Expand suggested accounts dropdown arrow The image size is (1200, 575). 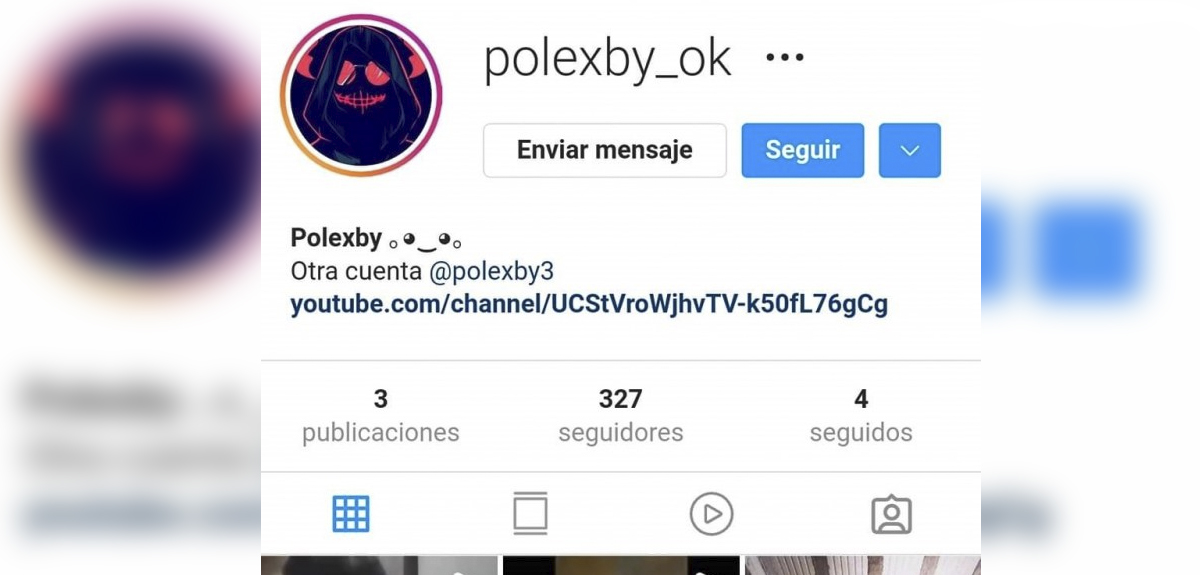pos(910,150)
